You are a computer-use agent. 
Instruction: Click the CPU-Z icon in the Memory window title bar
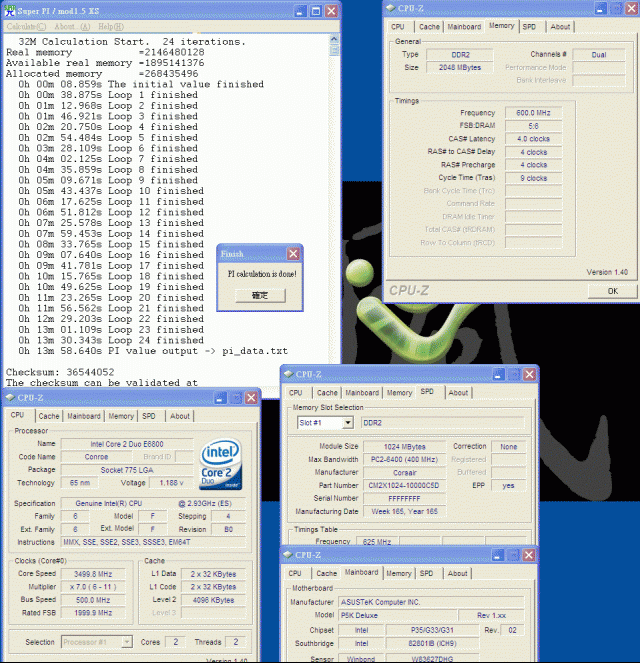(x=391, y=8)
